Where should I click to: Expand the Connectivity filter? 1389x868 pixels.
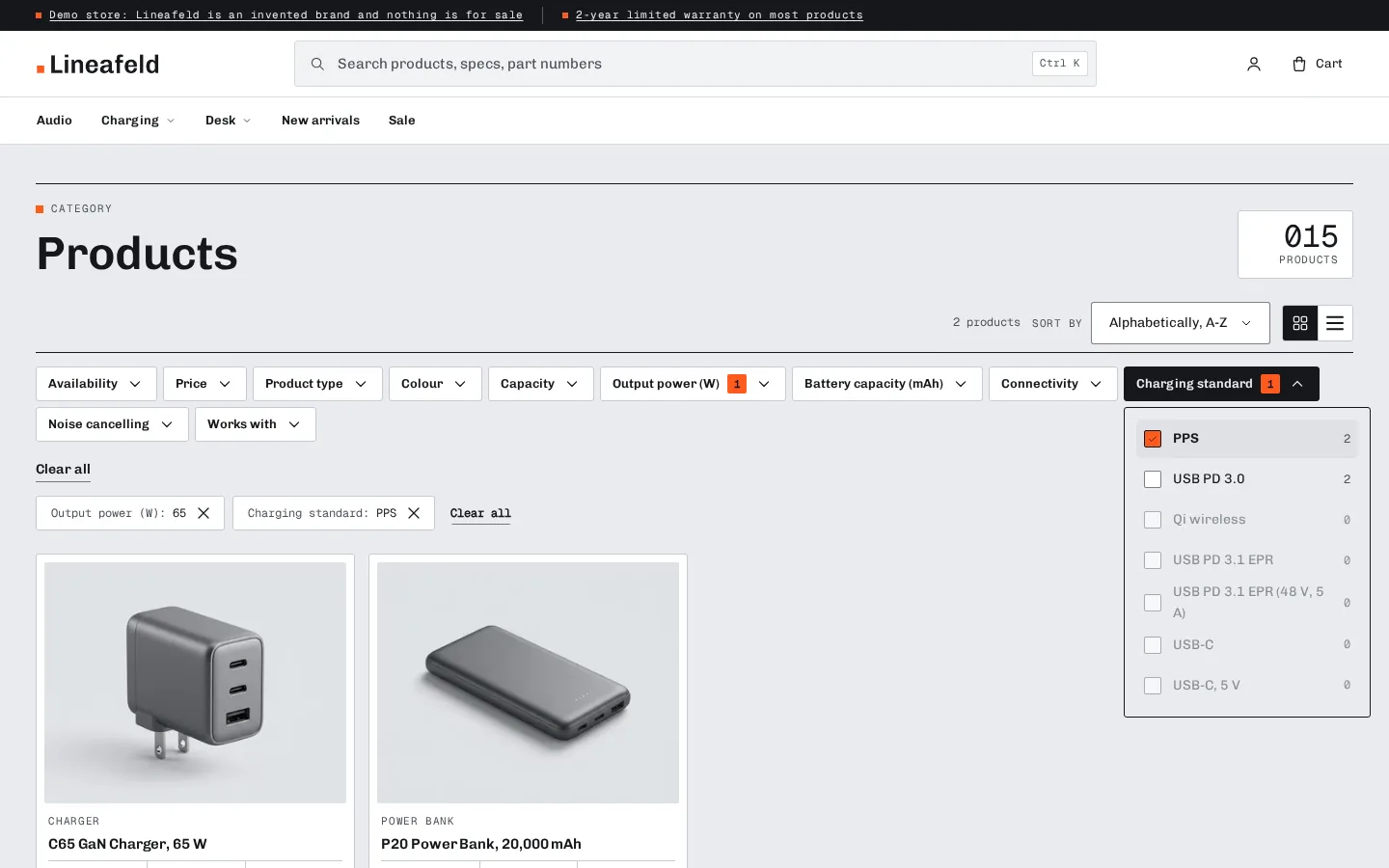[1052, 384]
